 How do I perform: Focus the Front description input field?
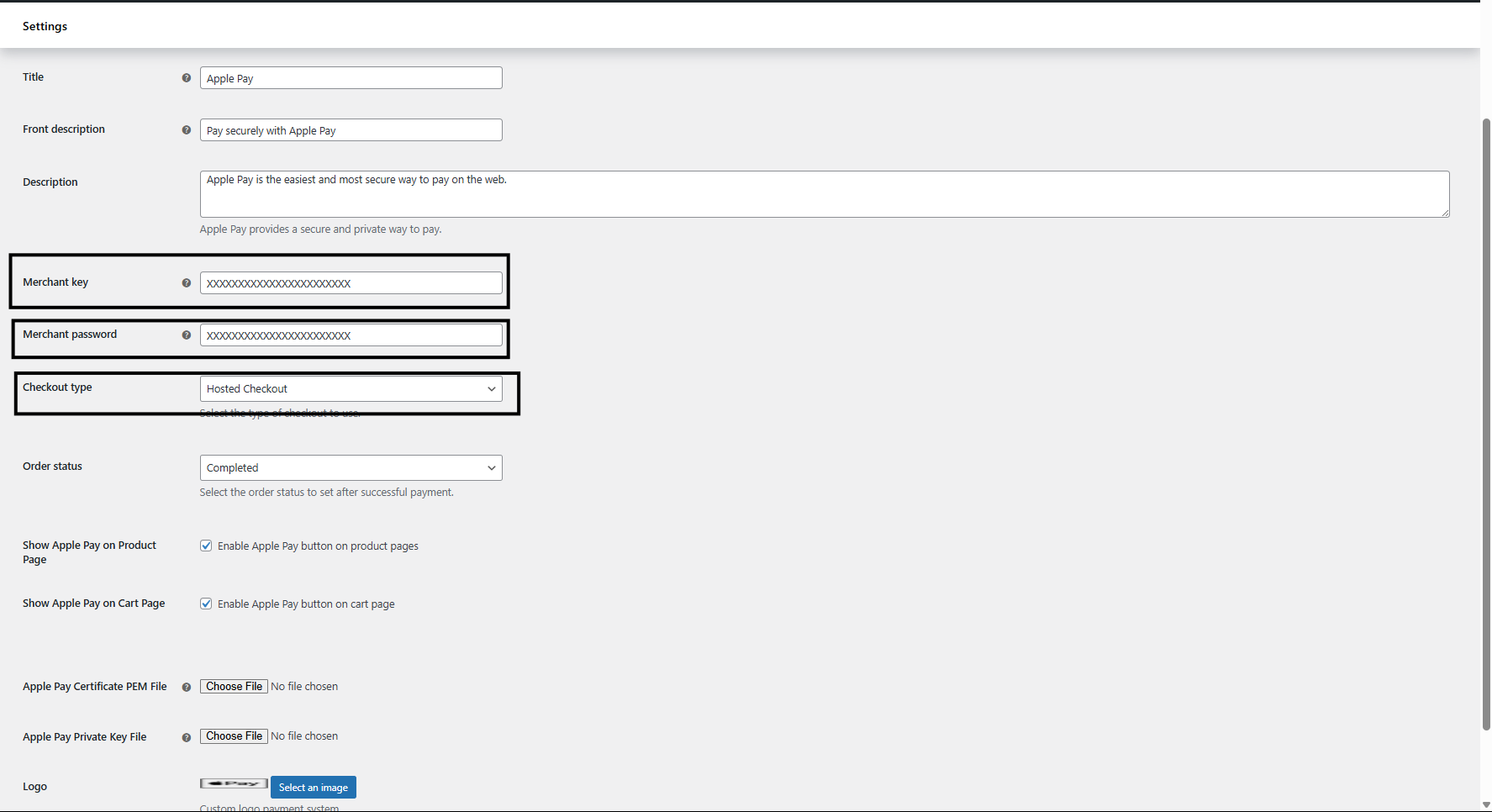[351, 129]
